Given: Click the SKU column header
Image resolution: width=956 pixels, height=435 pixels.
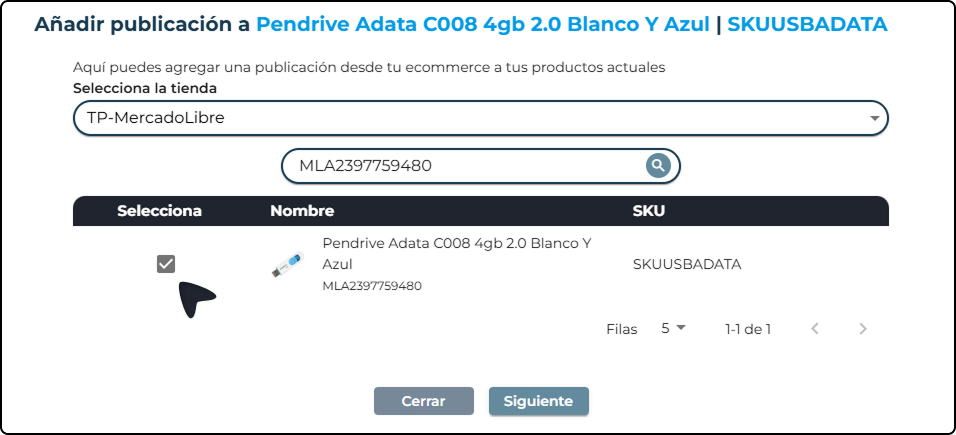Looking at the screenshot, I should [648, 211].
